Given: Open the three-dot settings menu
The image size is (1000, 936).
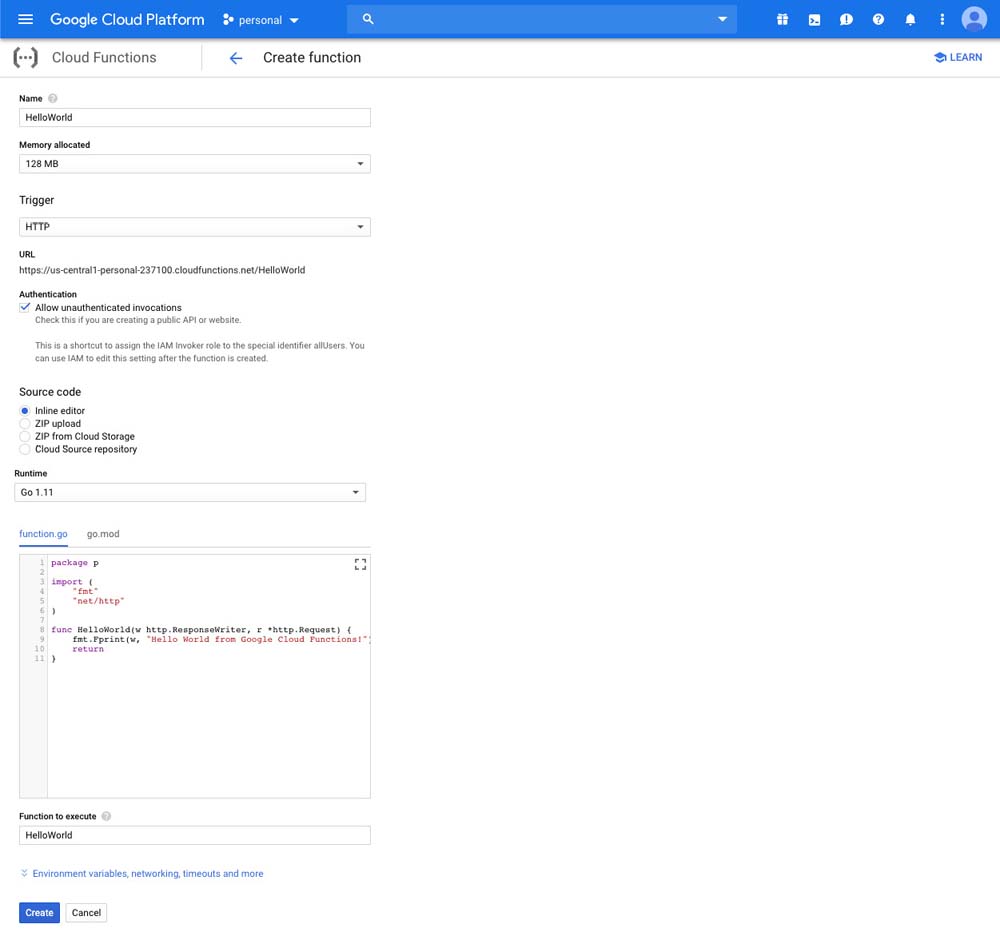Looking at the screenshot, I should coord(942,19).
